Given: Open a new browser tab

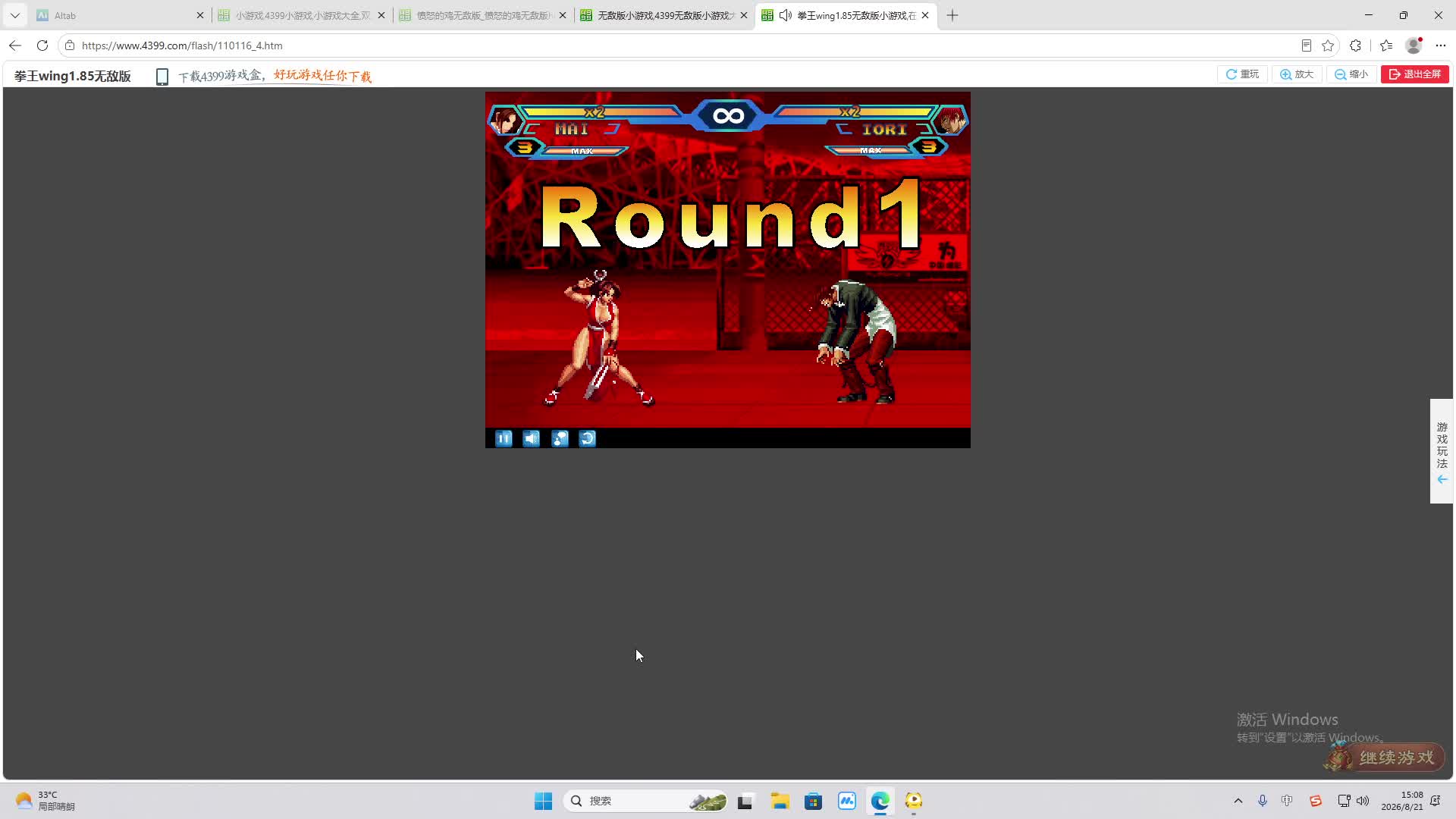Looking at the screenshot, I should coord(952,15).
